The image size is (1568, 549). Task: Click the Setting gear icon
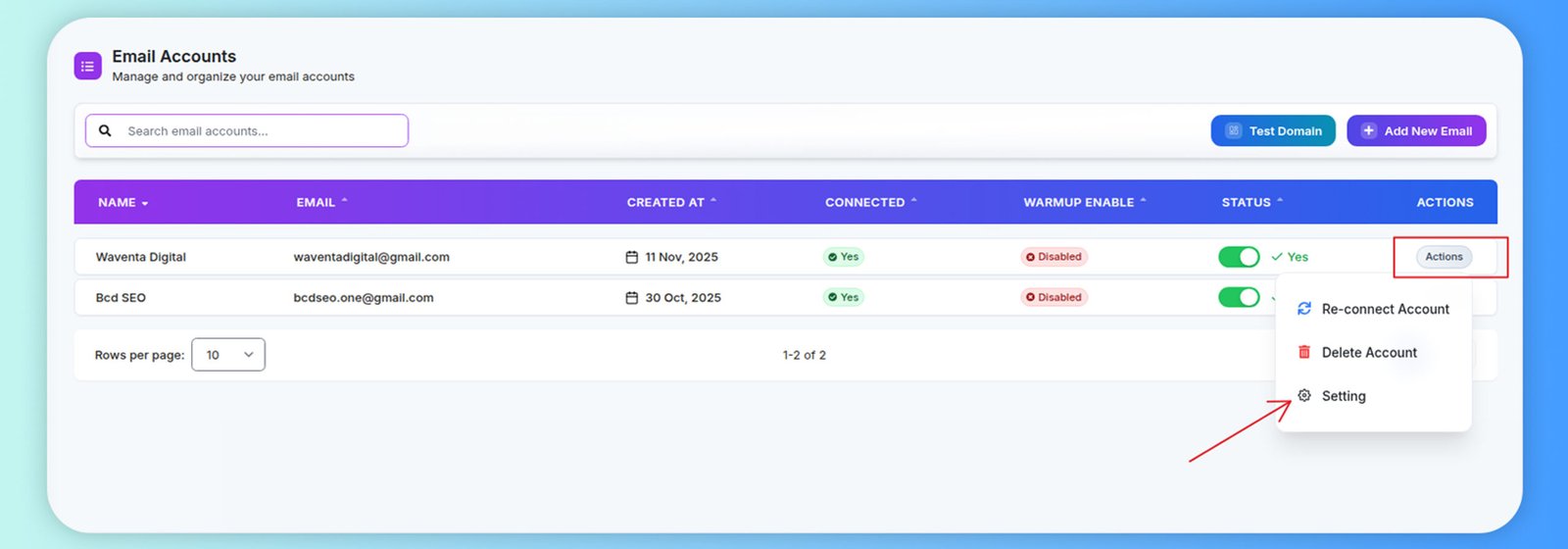1304,396
